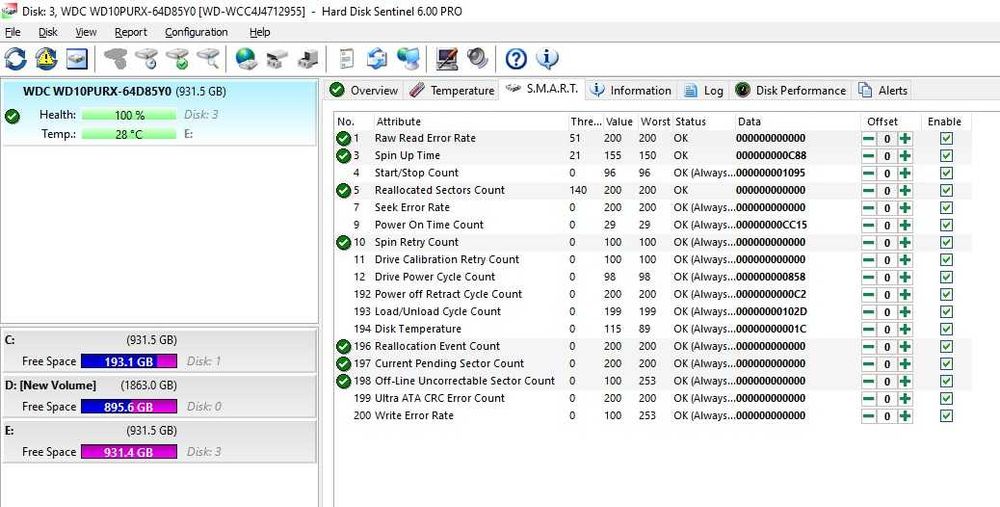
Task: Increase offset for Reallocated Sectors Count
Action: point(905,190)
